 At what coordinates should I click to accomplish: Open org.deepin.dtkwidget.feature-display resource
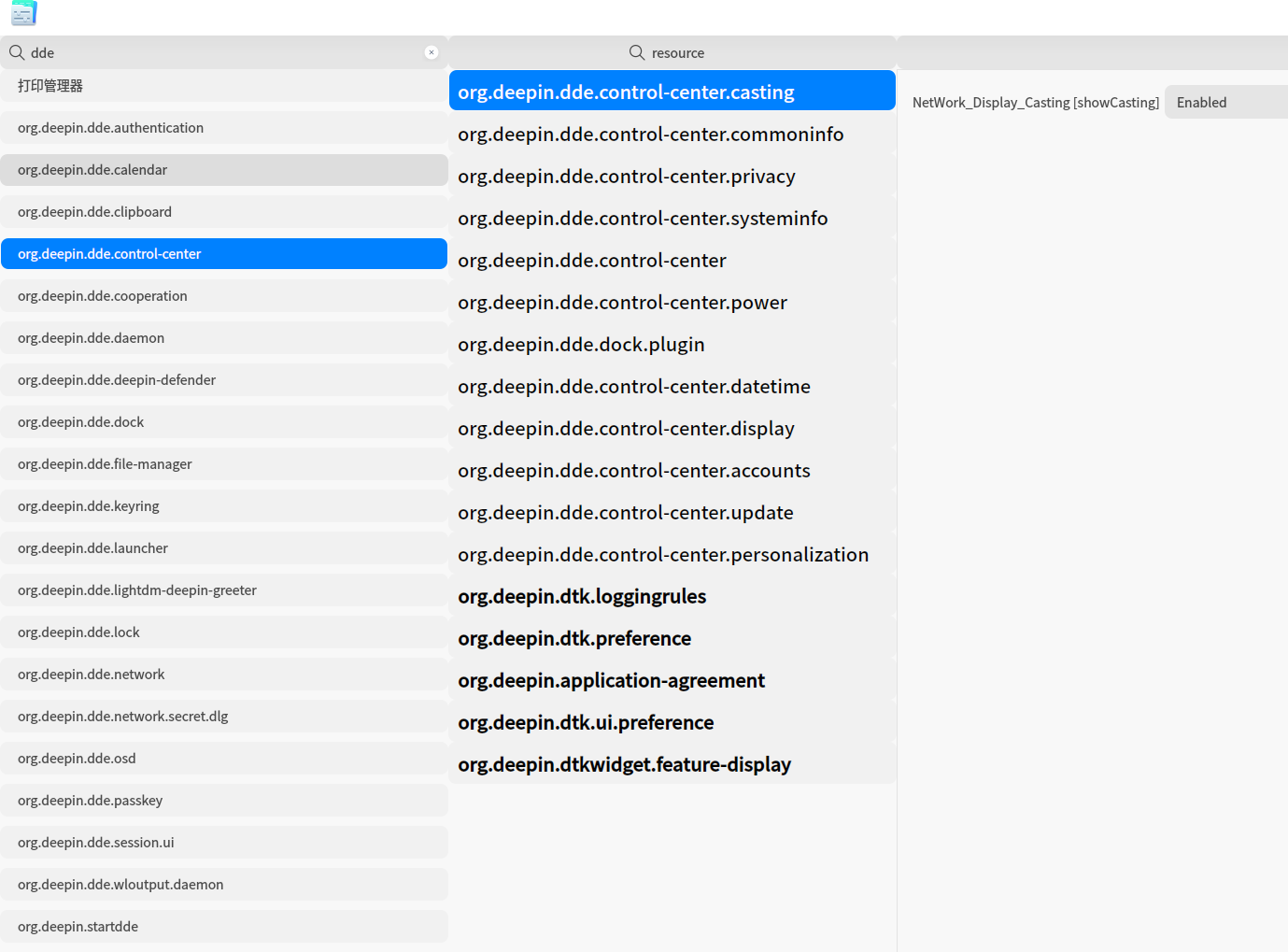pyautogui.click(x=672, y=764)
